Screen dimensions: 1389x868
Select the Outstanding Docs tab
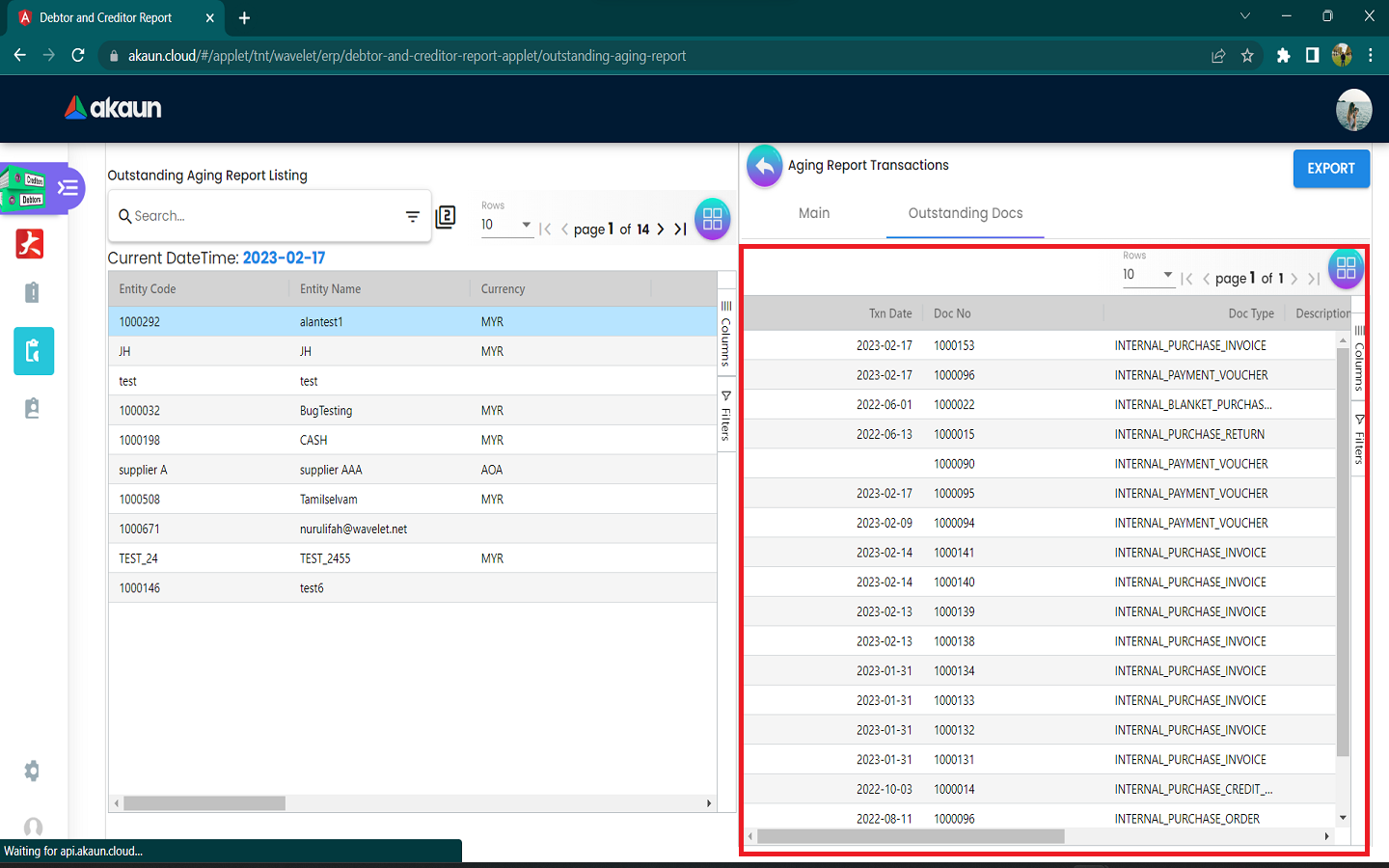coord(965,213)
